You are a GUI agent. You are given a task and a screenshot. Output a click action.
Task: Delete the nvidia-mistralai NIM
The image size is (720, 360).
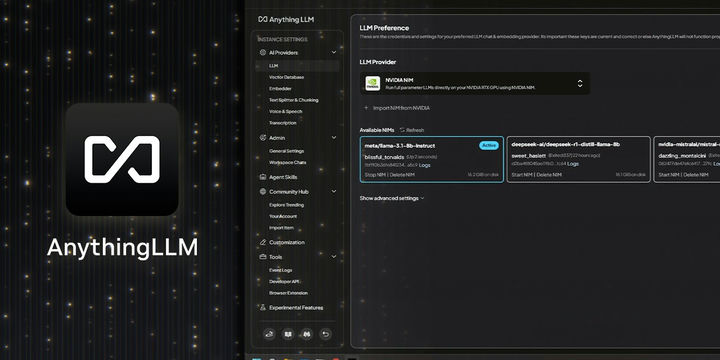coord(696,175)
